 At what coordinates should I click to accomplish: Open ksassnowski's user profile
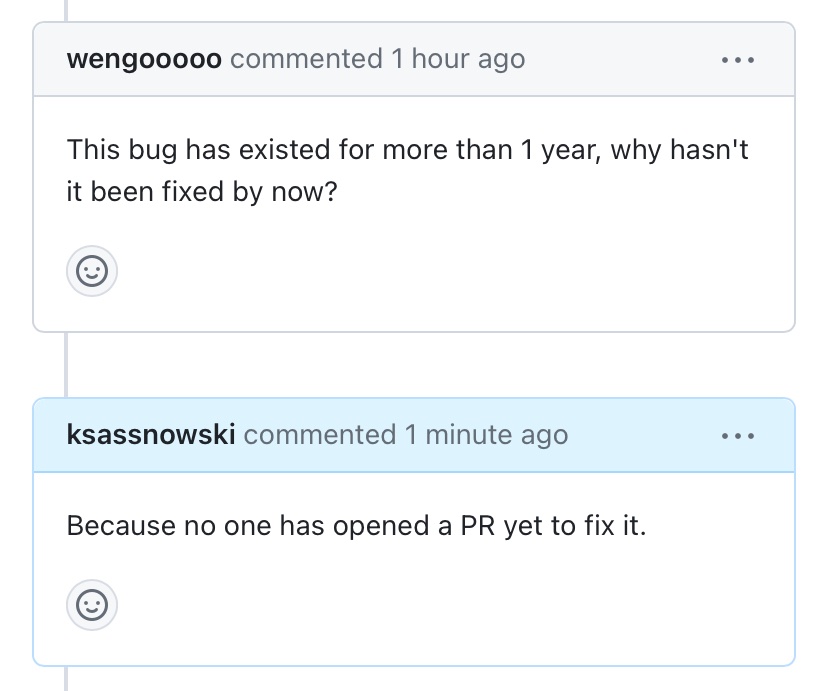tap(150, 434)
